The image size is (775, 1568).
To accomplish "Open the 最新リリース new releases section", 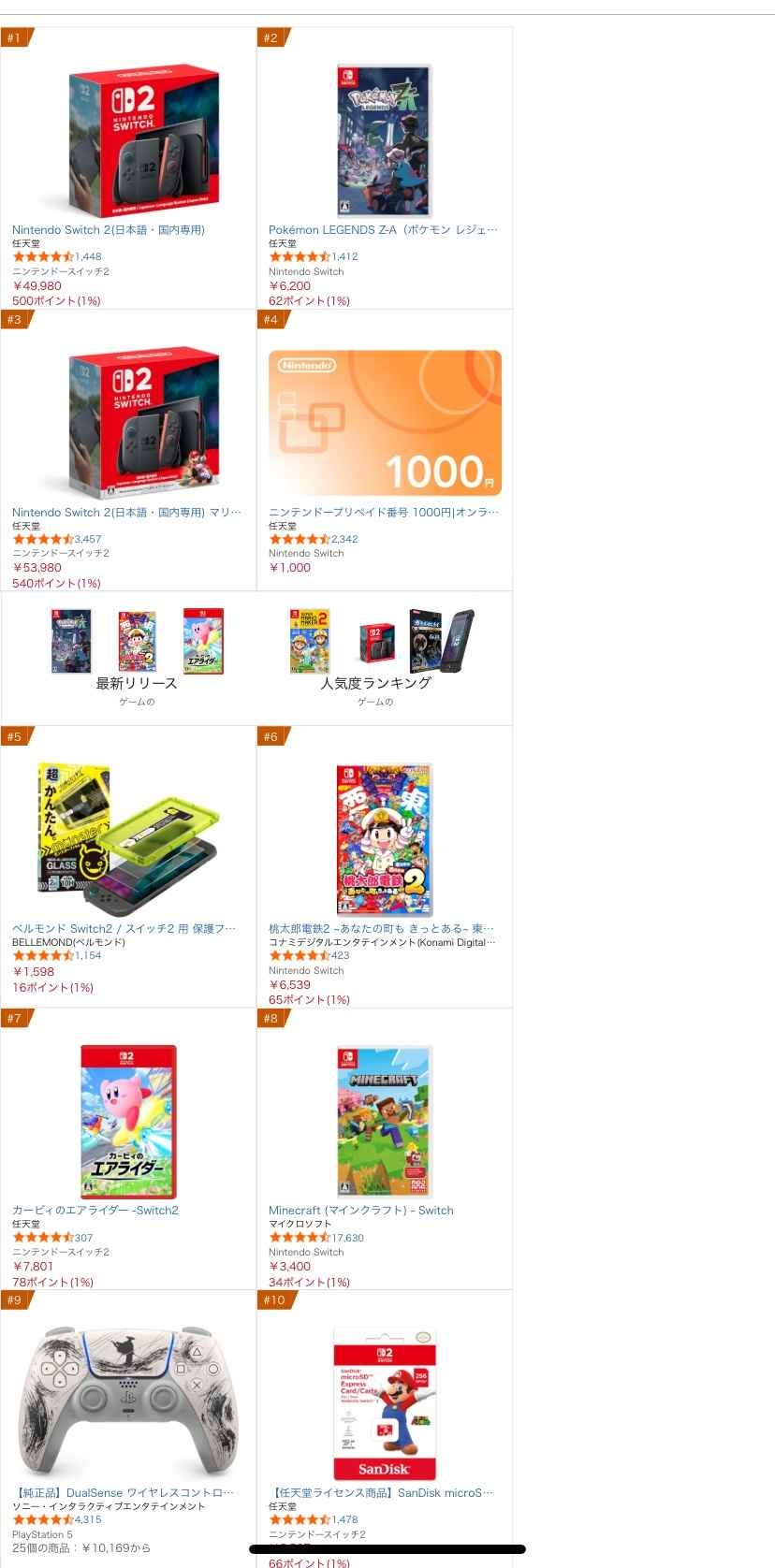I will pyautogui.click(x=137, y=658).
